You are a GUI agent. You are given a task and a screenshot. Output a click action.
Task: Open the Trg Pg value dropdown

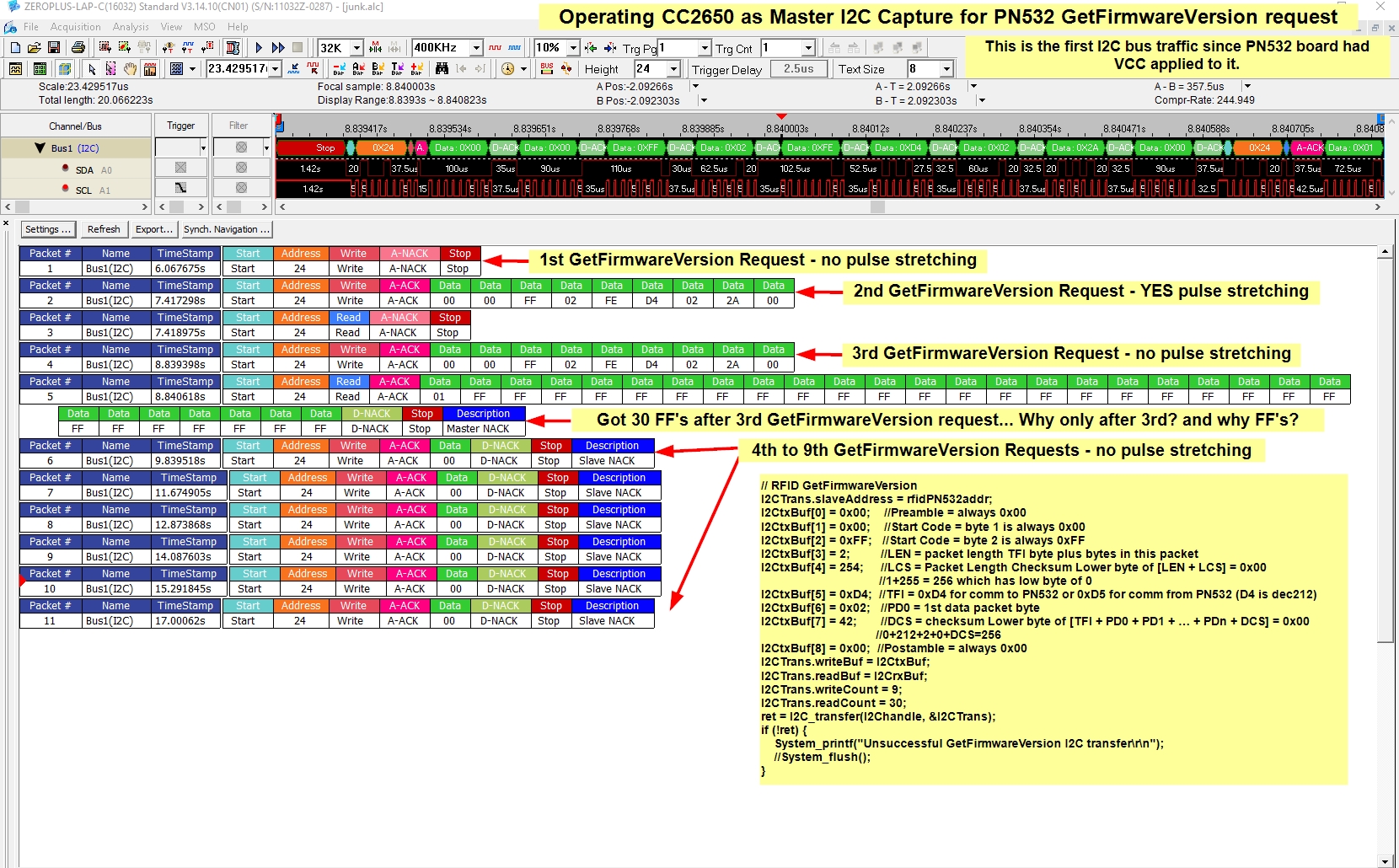click(x=705, y=48)
